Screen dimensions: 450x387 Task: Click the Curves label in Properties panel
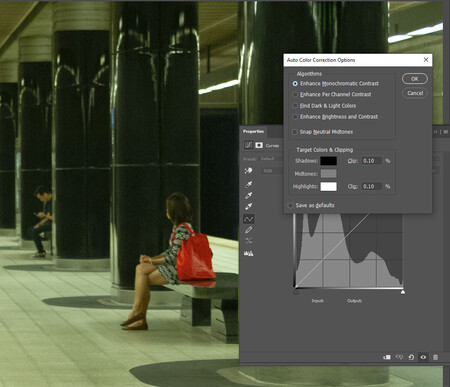[x=272, y=146]
